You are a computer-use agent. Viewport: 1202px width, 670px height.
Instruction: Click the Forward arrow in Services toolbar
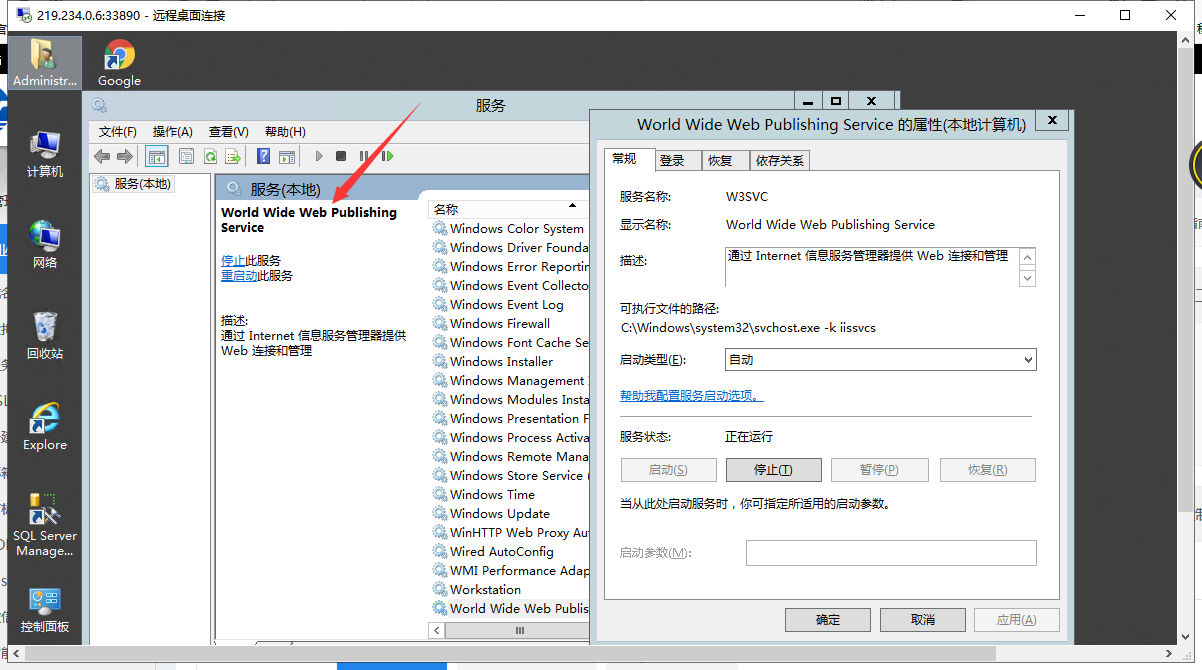pos(125,156)
